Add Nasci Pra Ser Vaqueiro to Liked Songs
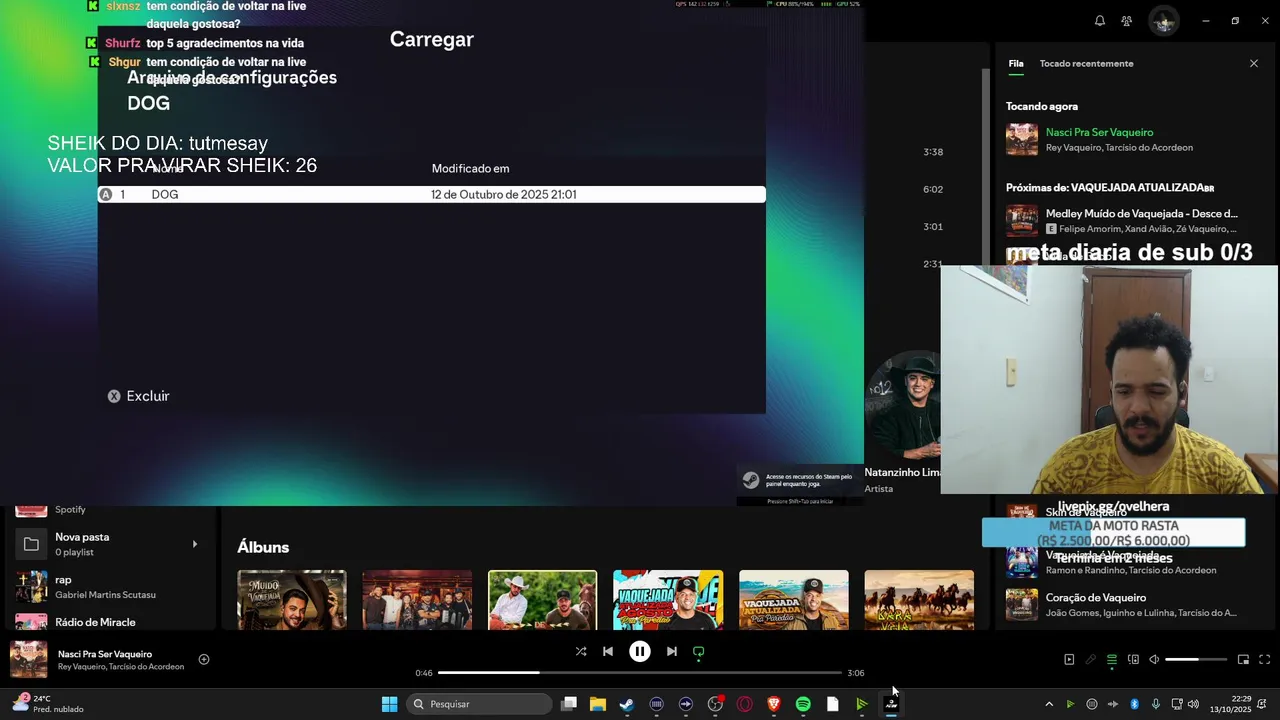 [204, 659]
